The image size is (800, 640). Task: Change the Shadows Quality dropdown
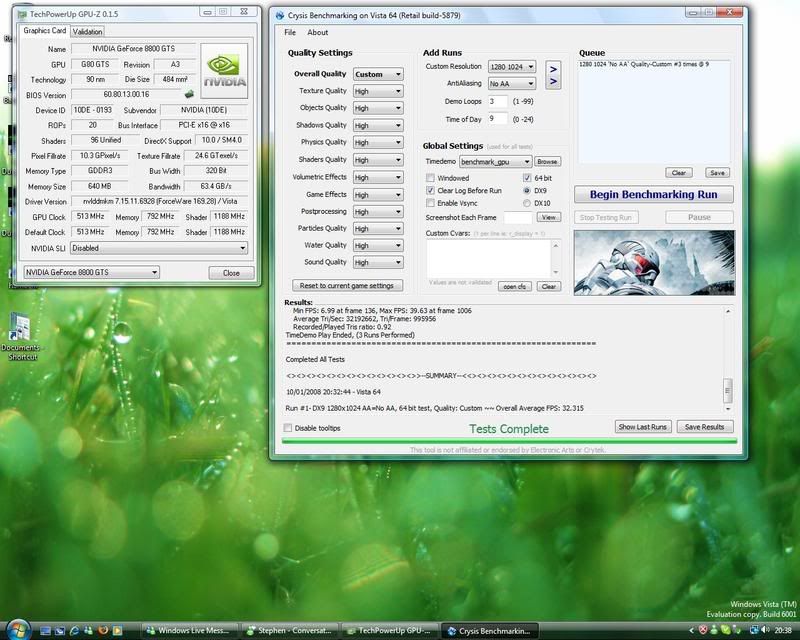point(378,126)
